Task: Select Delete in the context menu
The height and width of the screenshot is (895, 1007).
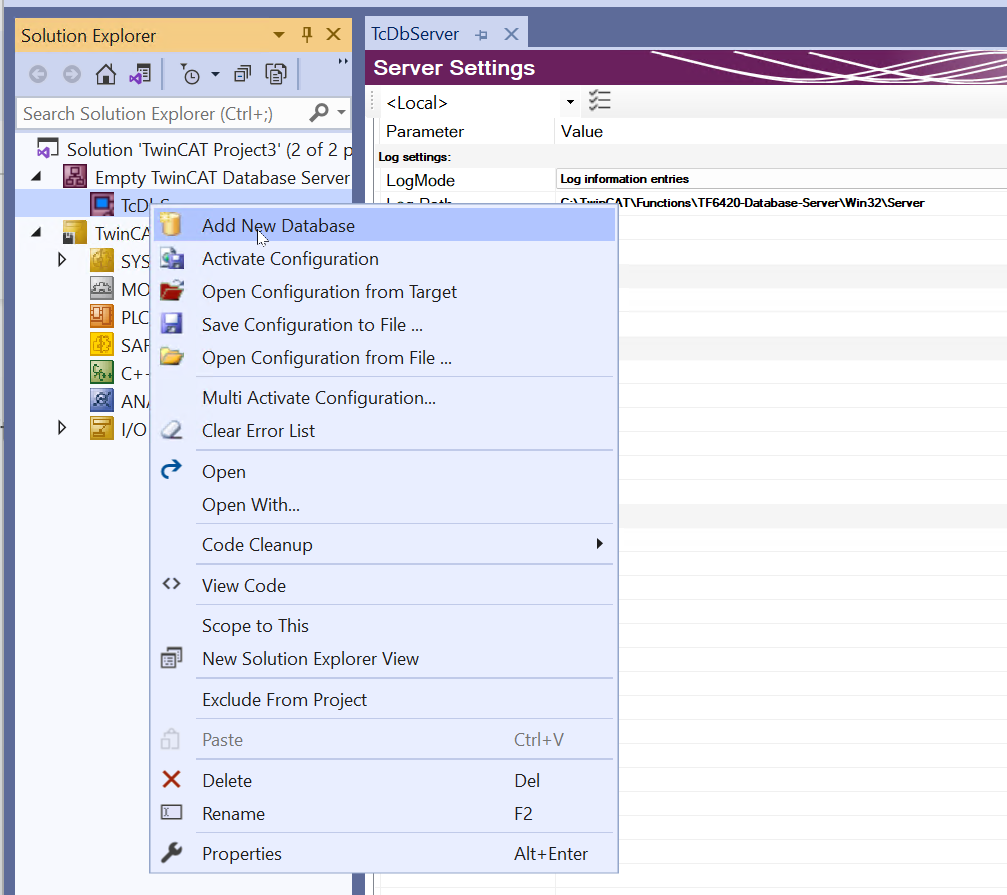Action: [384, 781]
